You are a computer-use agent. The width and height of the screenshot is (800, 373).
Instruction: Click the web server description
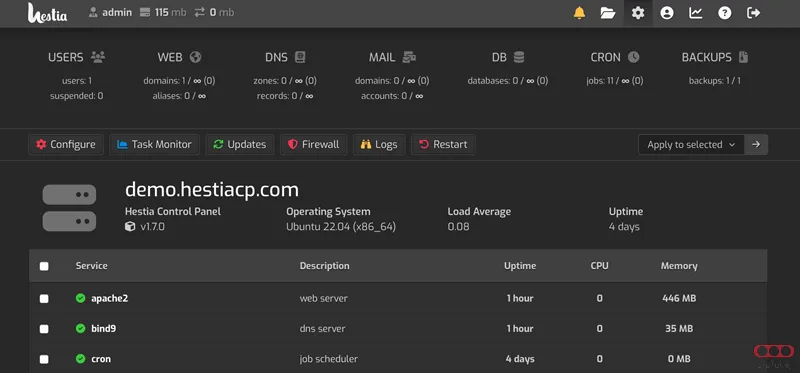point(323,298)
